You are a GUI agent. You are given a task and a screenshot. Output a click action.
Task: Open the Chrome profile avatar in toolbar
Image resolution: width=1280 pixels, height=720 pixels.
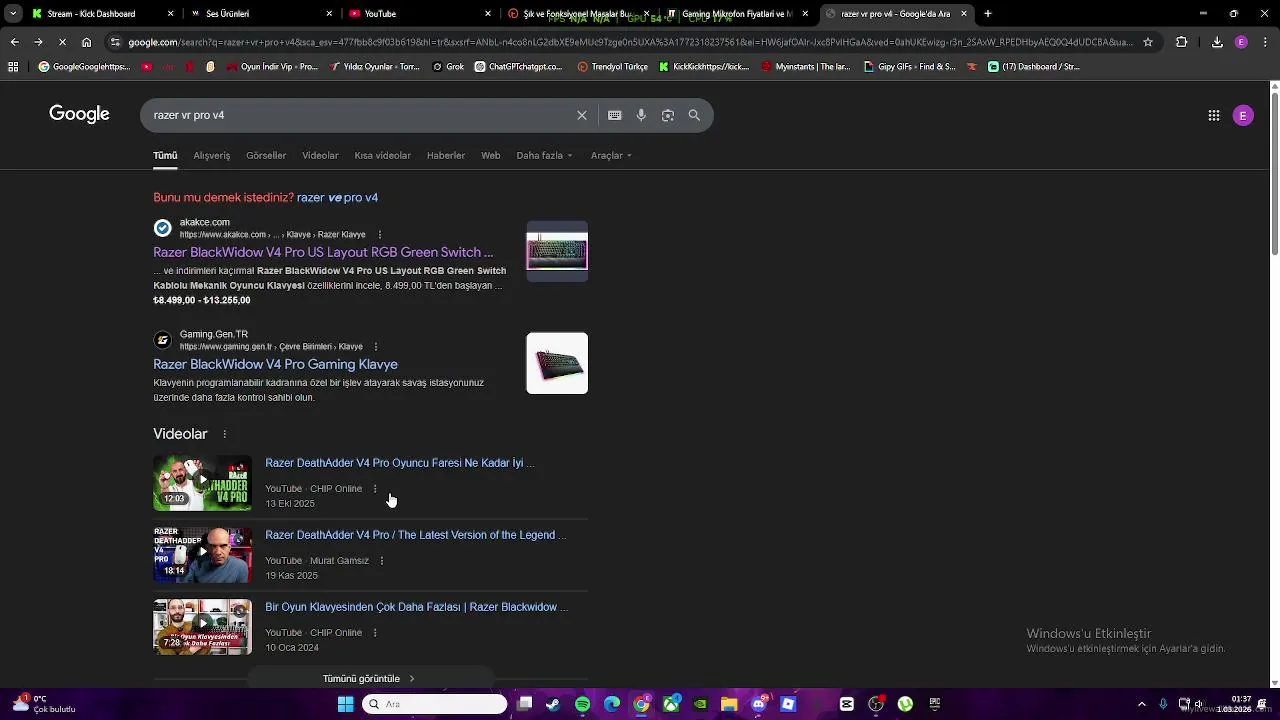(1241, 42)
